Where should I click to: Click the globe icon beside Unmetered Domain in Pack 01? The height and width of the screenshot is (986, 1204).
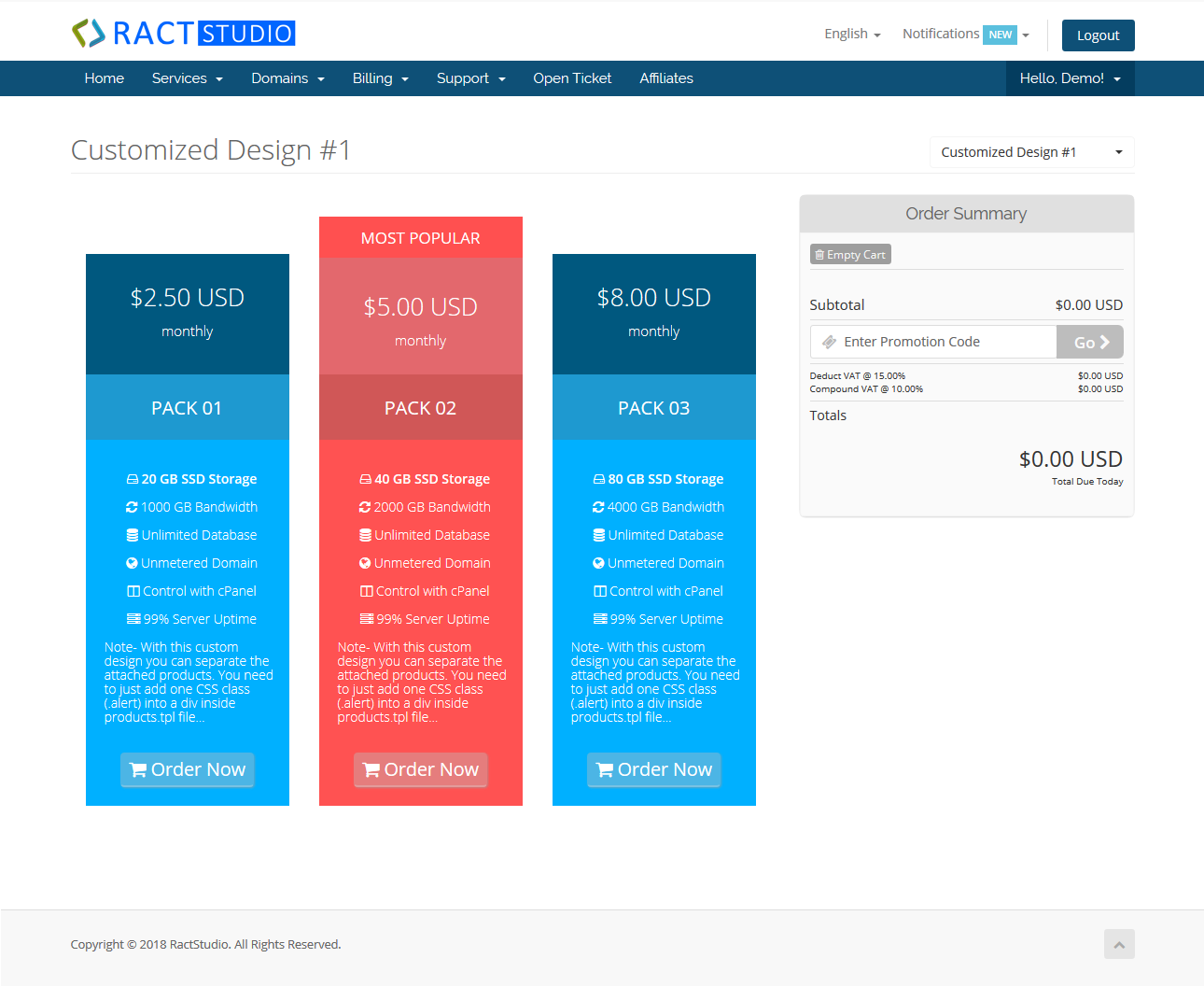[132, 562]
